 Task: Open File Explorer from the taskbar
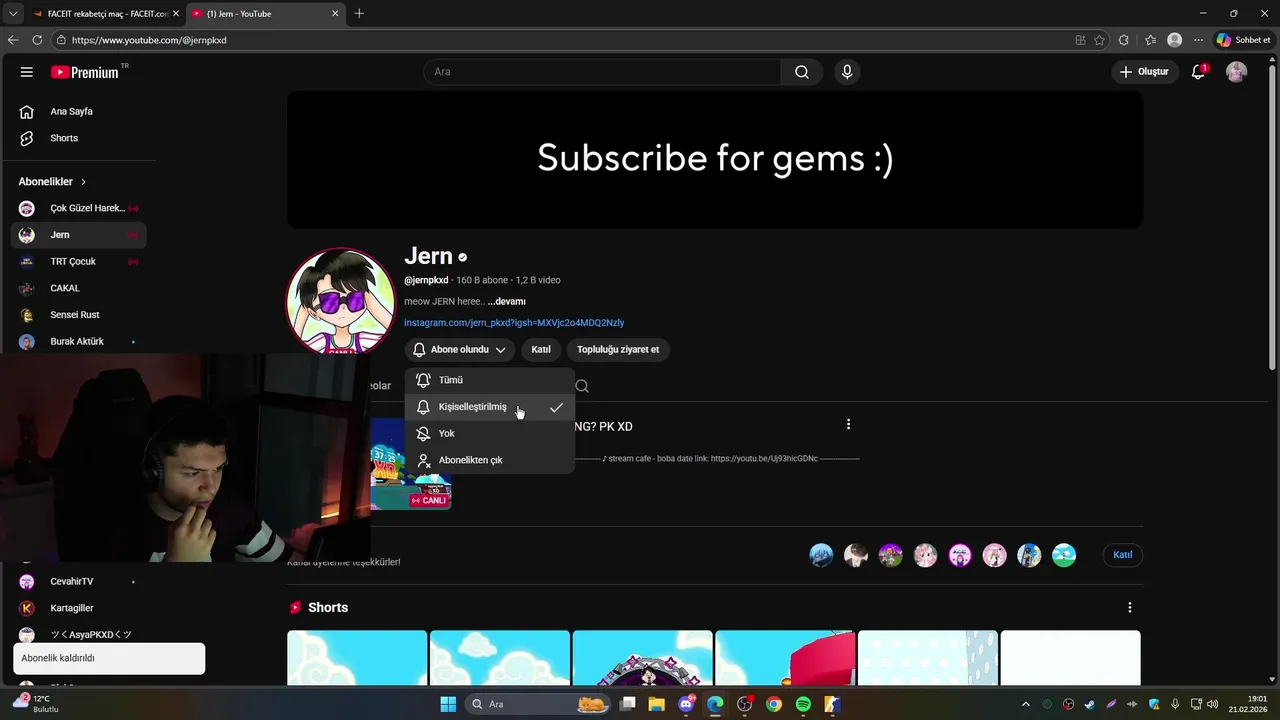(657, 704)
